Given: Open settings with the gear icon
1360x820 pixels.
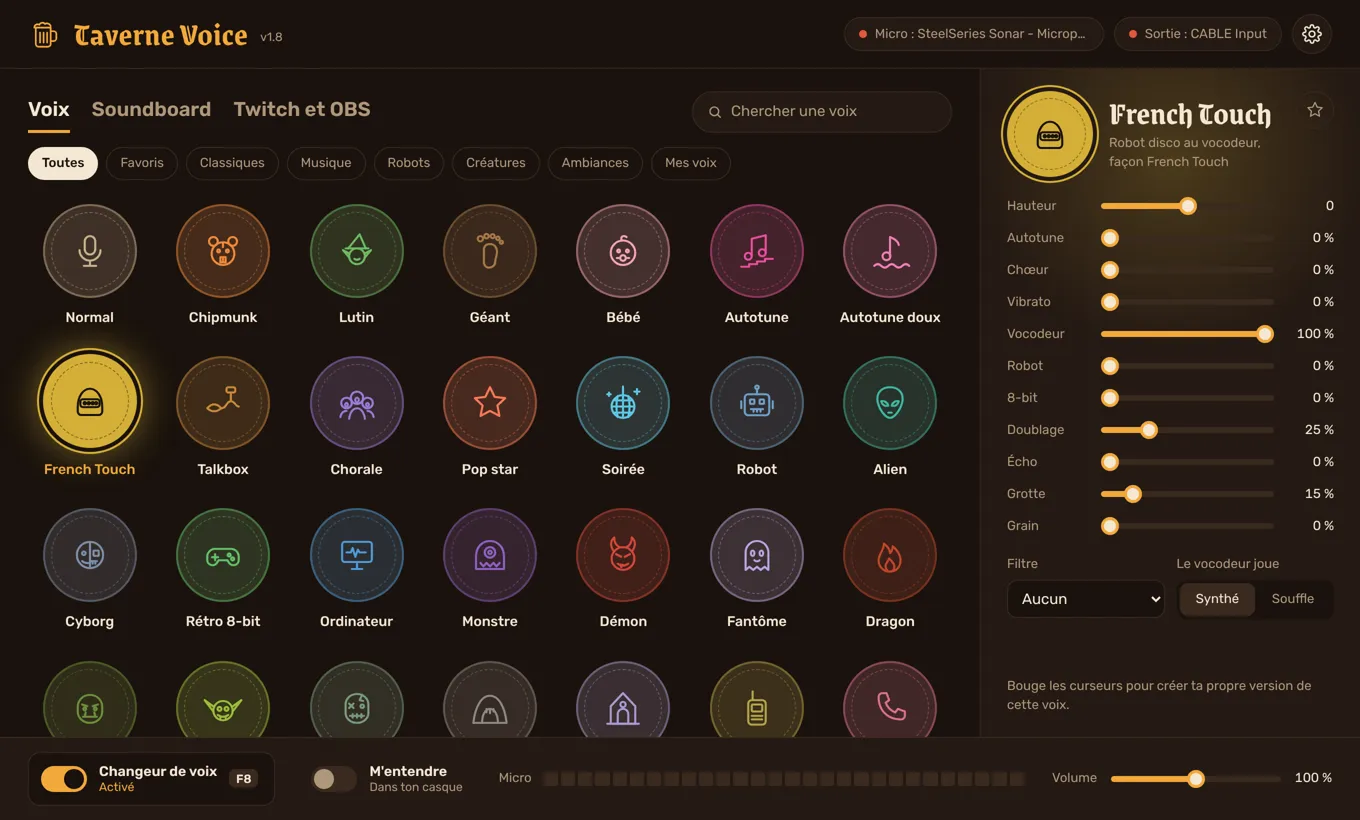Looking at the screenshot, I should coord(1312,34).
